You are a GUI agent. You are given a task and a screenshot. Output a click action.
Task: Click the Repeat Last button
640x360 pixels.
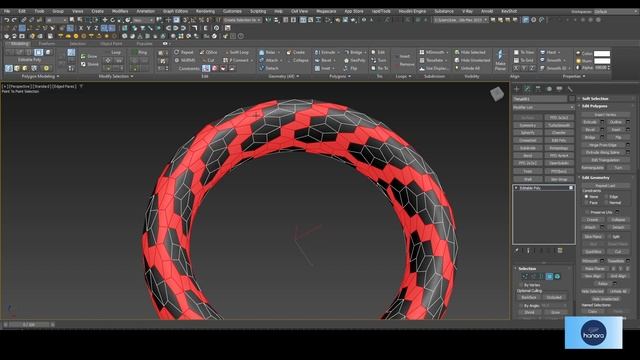click(605, 186)
